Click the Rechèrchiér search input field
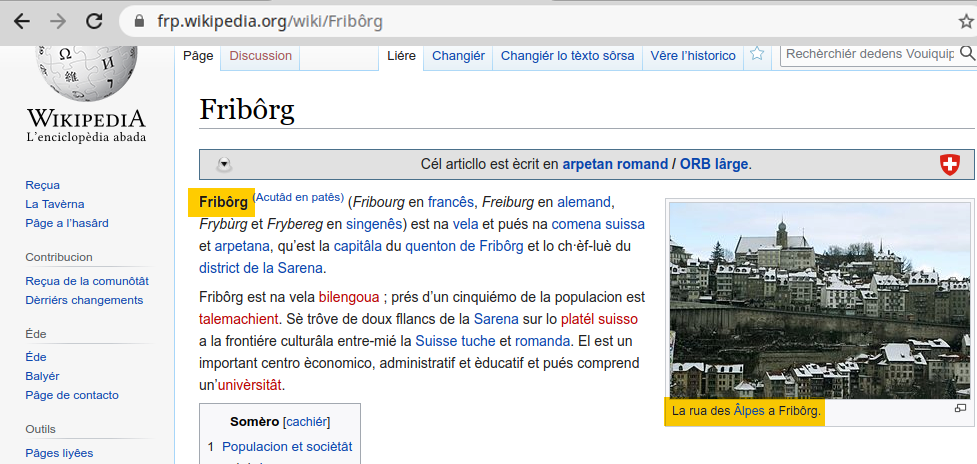977x464 pixels. (868, 54)
